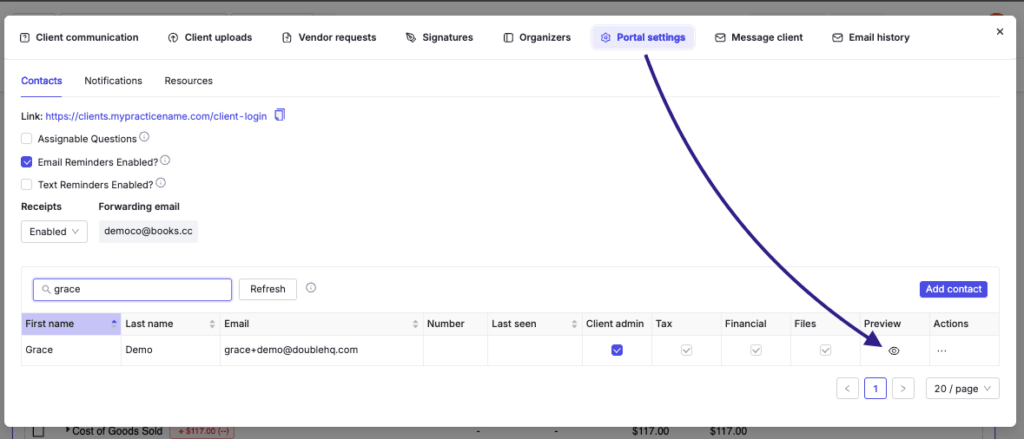
Task: Open the Resources sub-tab
Action: [188, 81]
